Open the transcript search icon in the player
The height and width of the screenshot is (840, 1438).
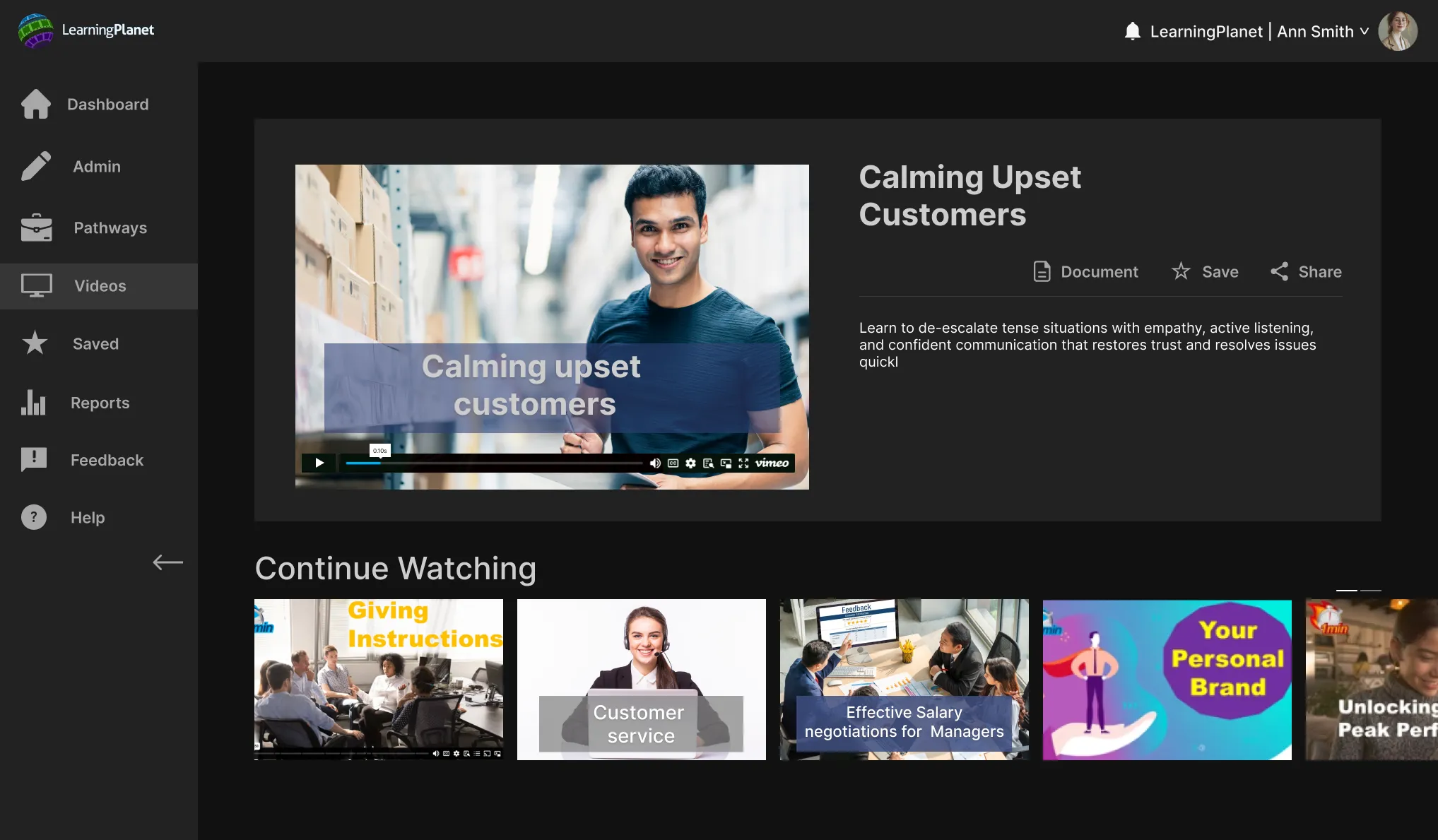point(708,463)
